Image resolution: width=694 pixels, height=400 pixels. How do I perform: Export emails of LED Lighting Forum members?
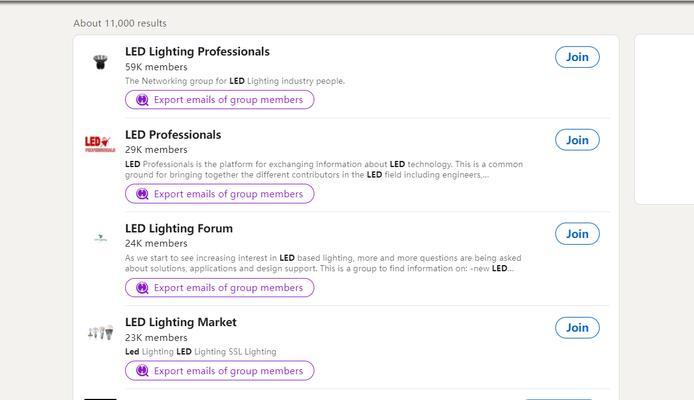220,288
